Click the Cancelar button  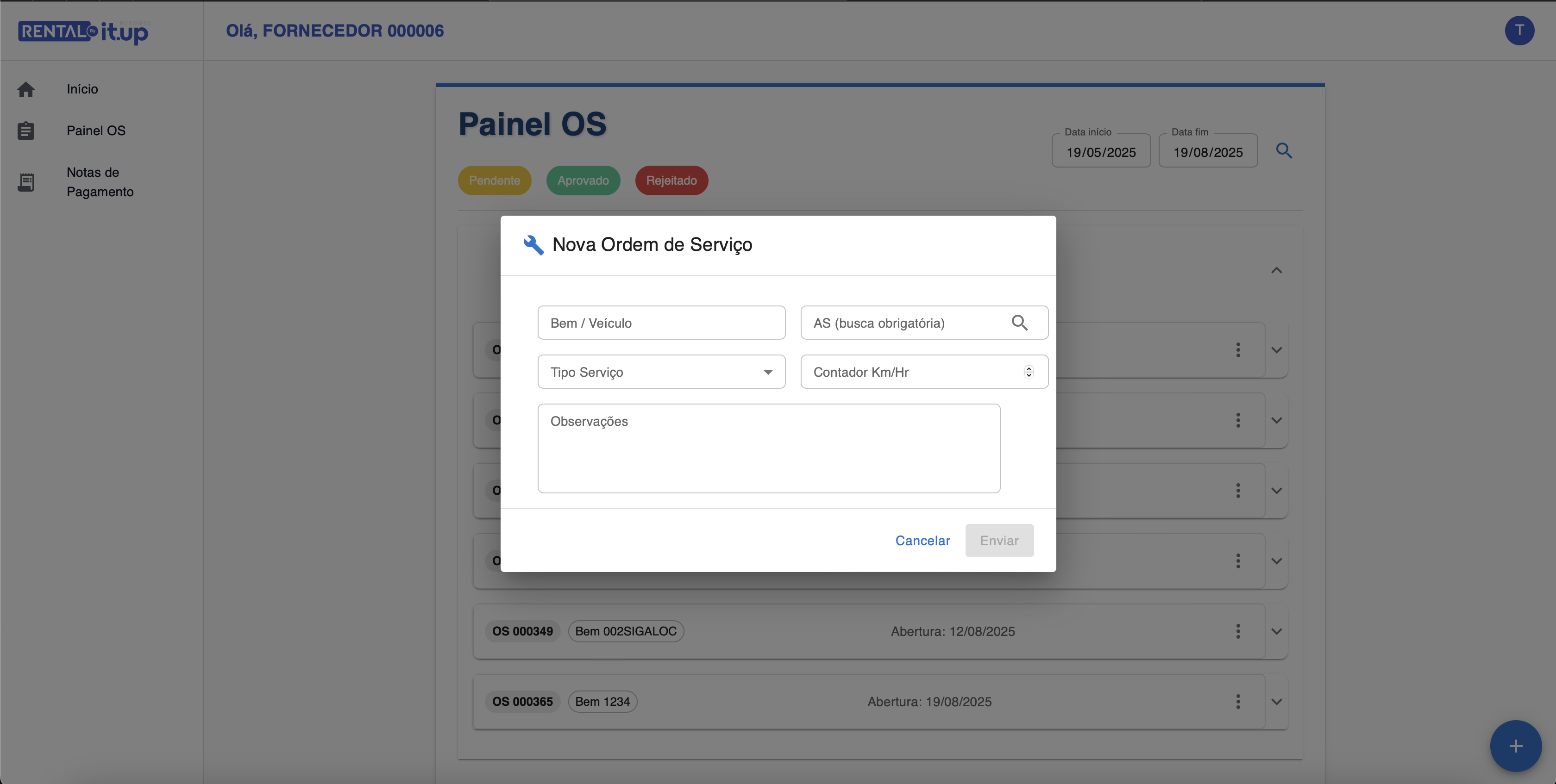922,541
